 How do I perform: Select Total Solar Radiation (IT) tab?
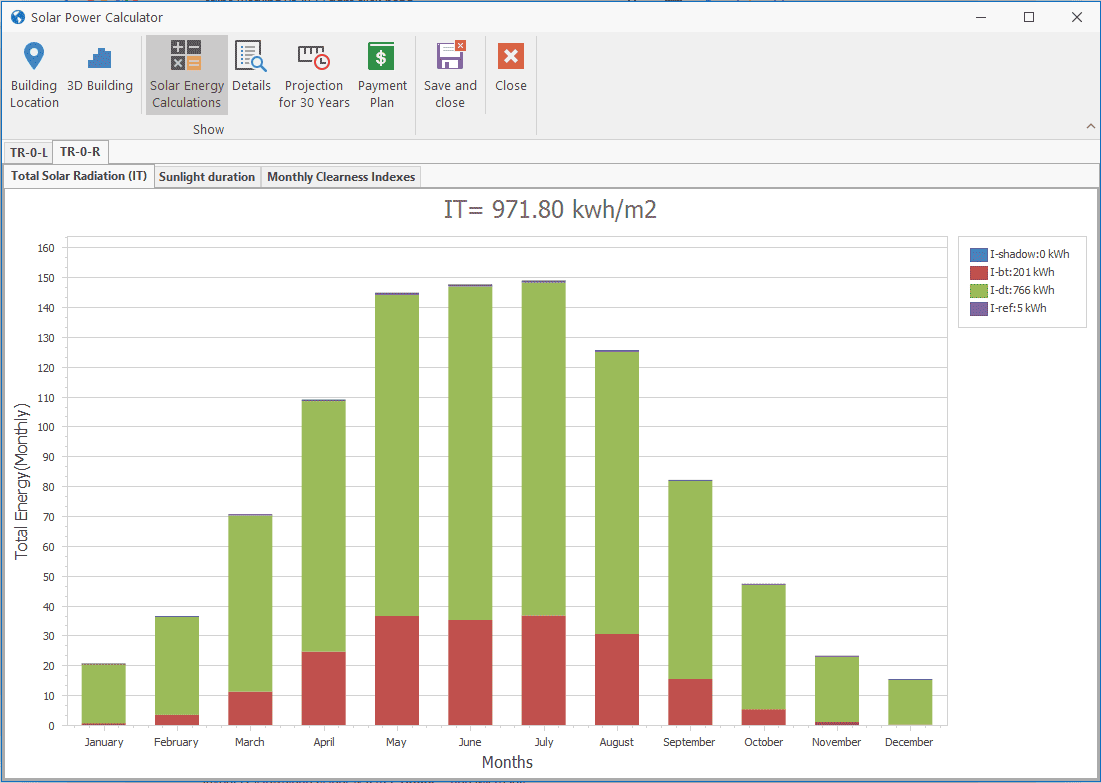click(80, 177)
